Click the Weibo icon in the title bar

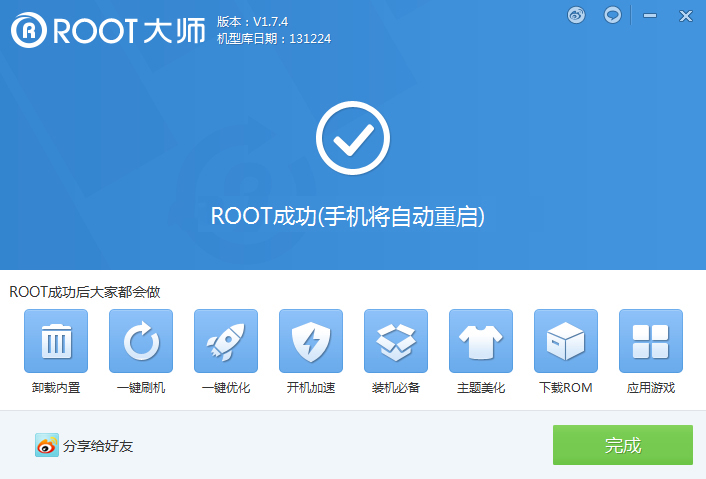[576, 15]
